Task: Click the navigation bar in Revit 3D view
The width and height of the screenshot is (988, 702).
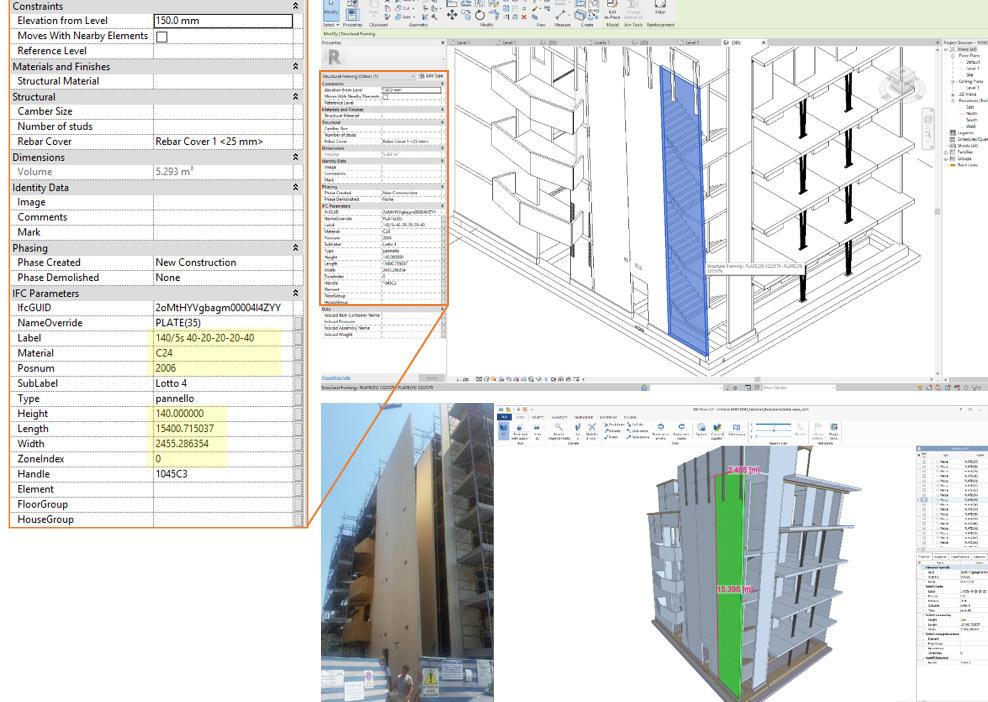Action: 928,129
